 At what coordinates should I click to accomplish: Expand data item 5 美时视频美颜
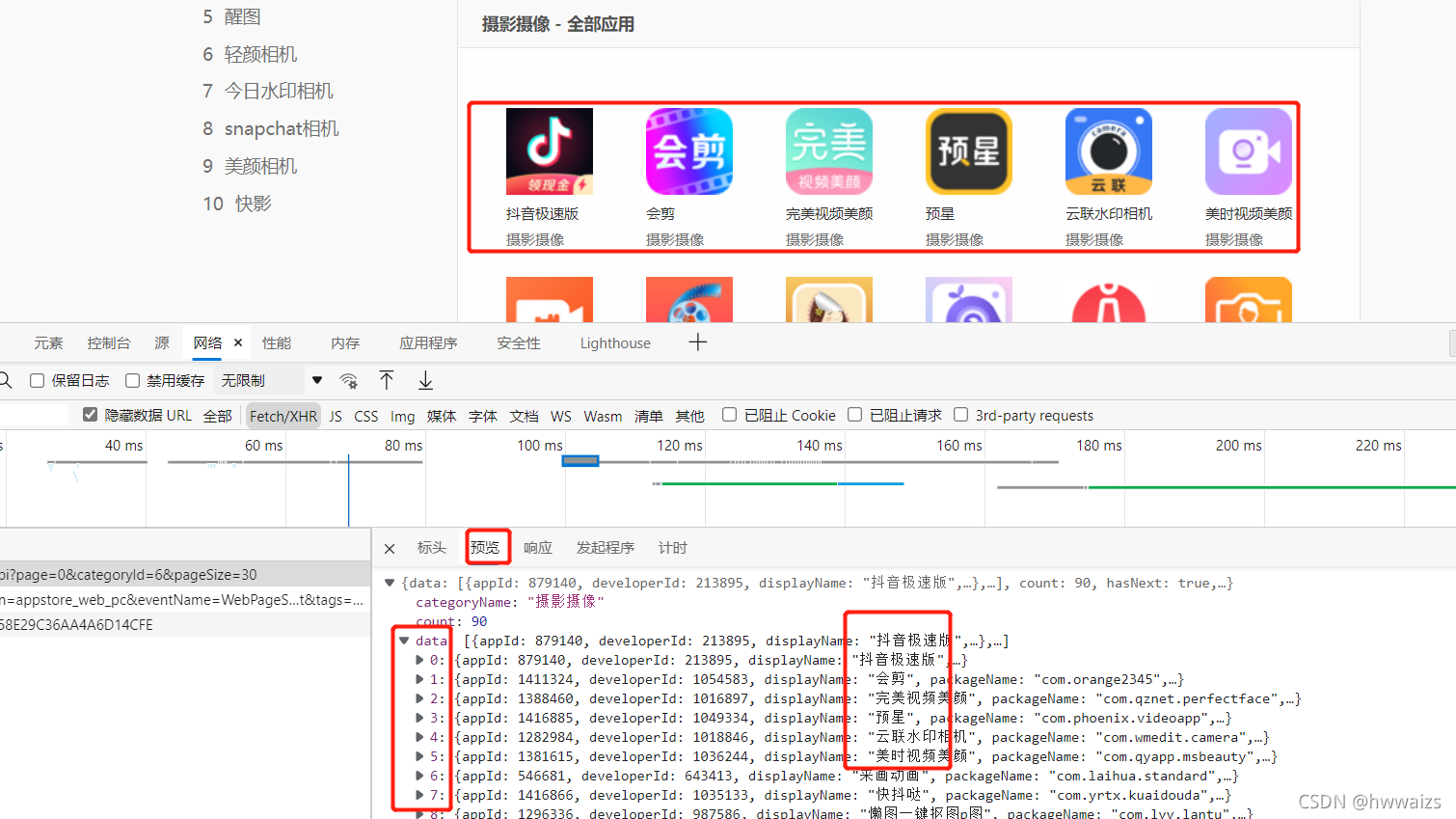(419, 756)
